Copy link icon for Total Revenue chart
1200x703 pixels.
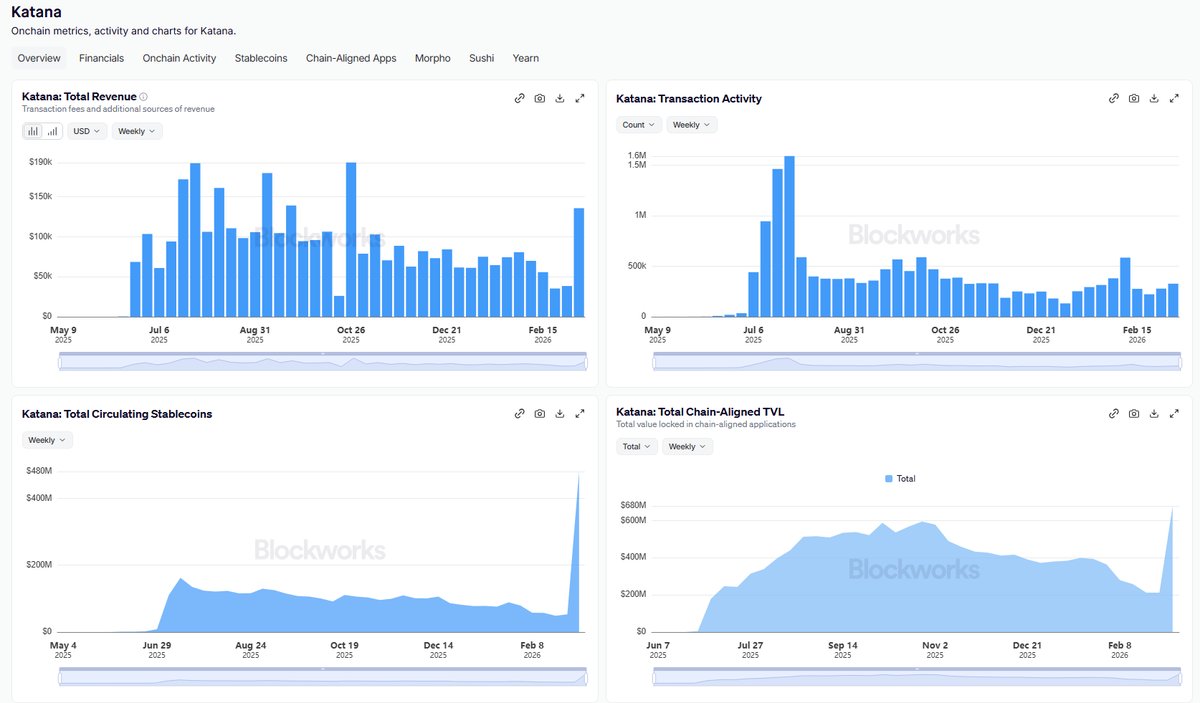[x=520, y=98]
